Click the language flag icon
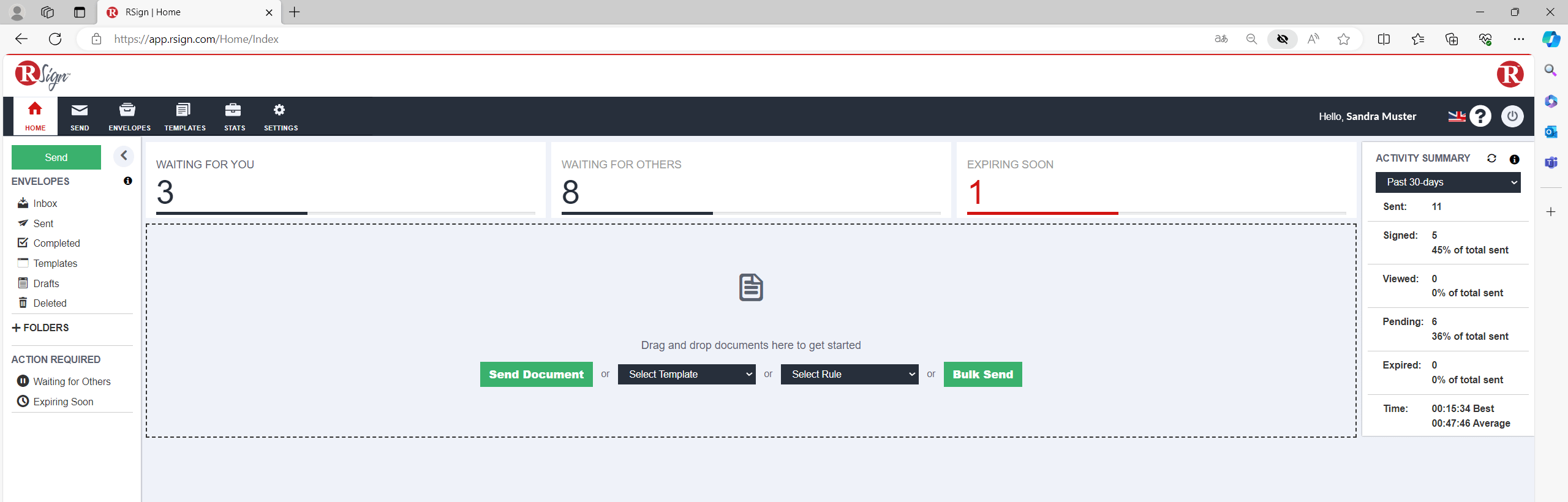This screenshot has width=1568, height=502. 1457,116
